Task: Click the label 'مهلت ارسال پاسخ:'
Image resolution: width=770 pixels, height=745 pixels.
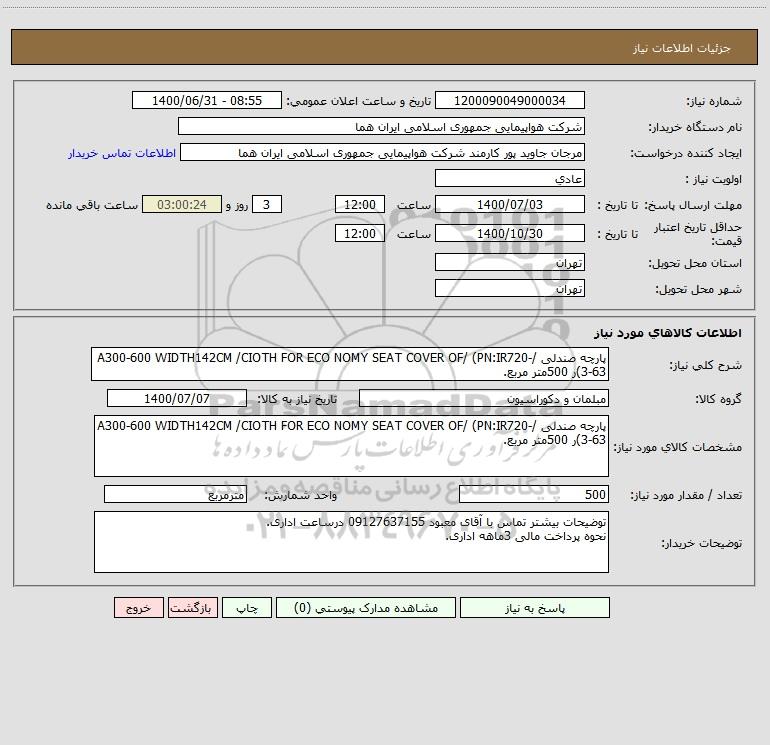Action: point(693,205)
